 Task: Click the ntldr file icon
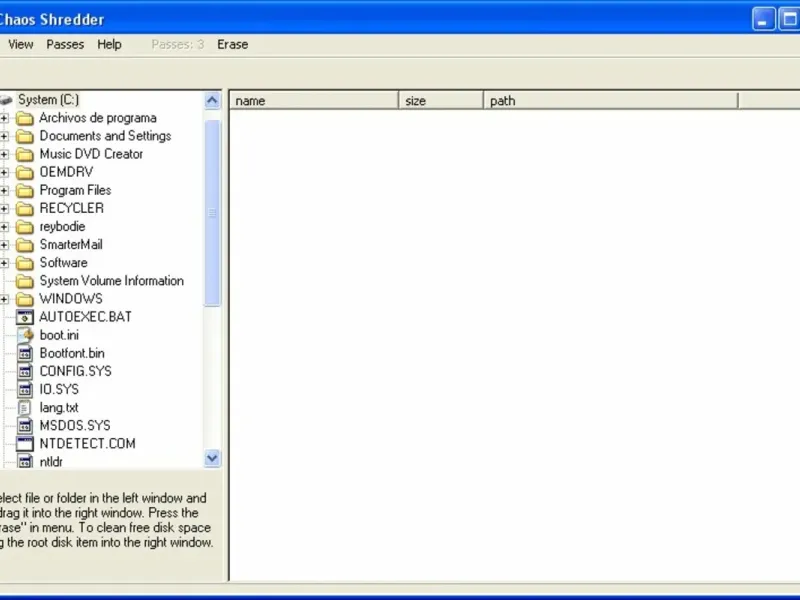[x=24, y=462]
